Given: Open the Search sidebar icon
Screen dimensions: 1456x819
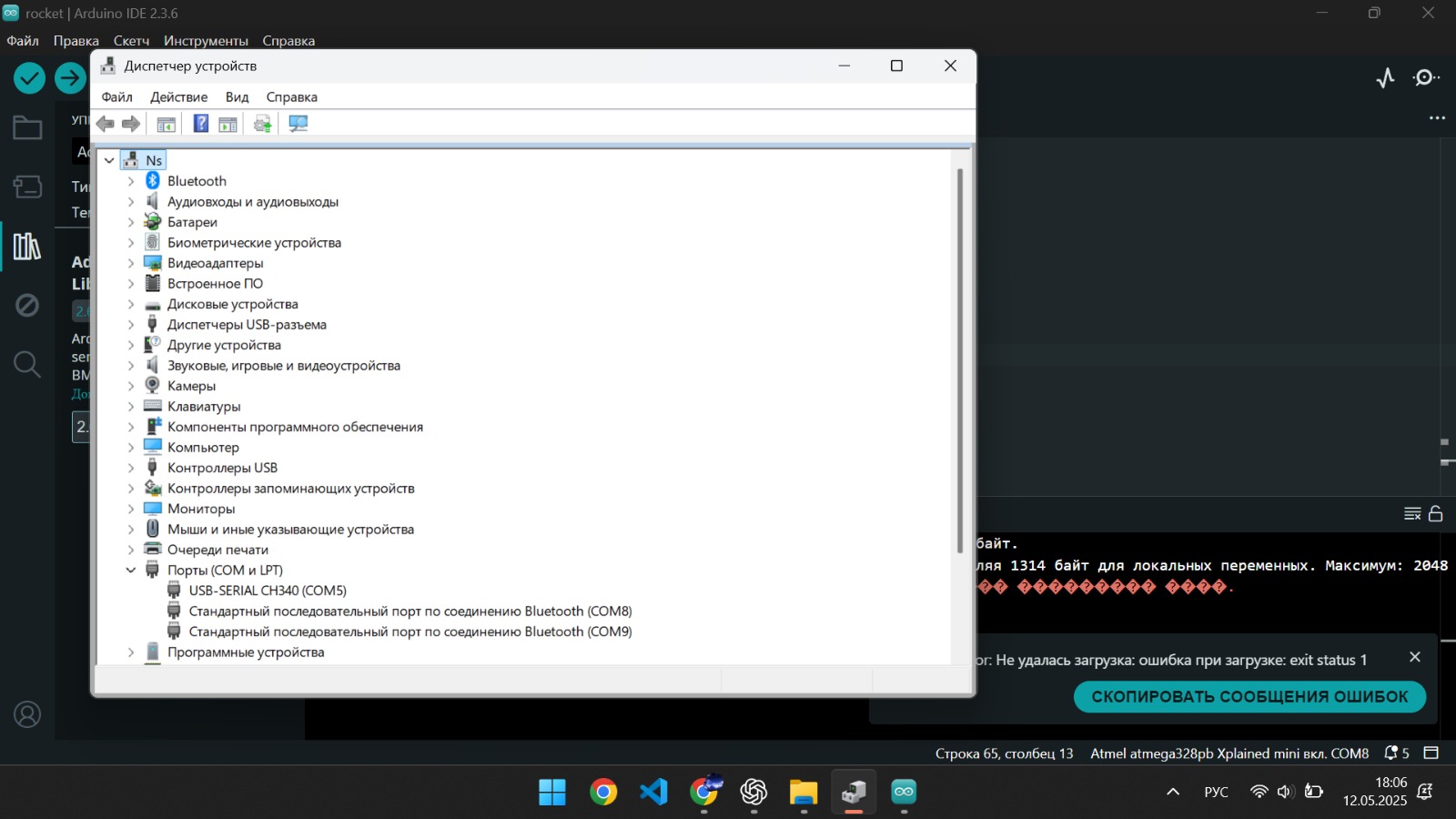Looking at the screenshot, I should pyautogui.click(x=27, y=364).
